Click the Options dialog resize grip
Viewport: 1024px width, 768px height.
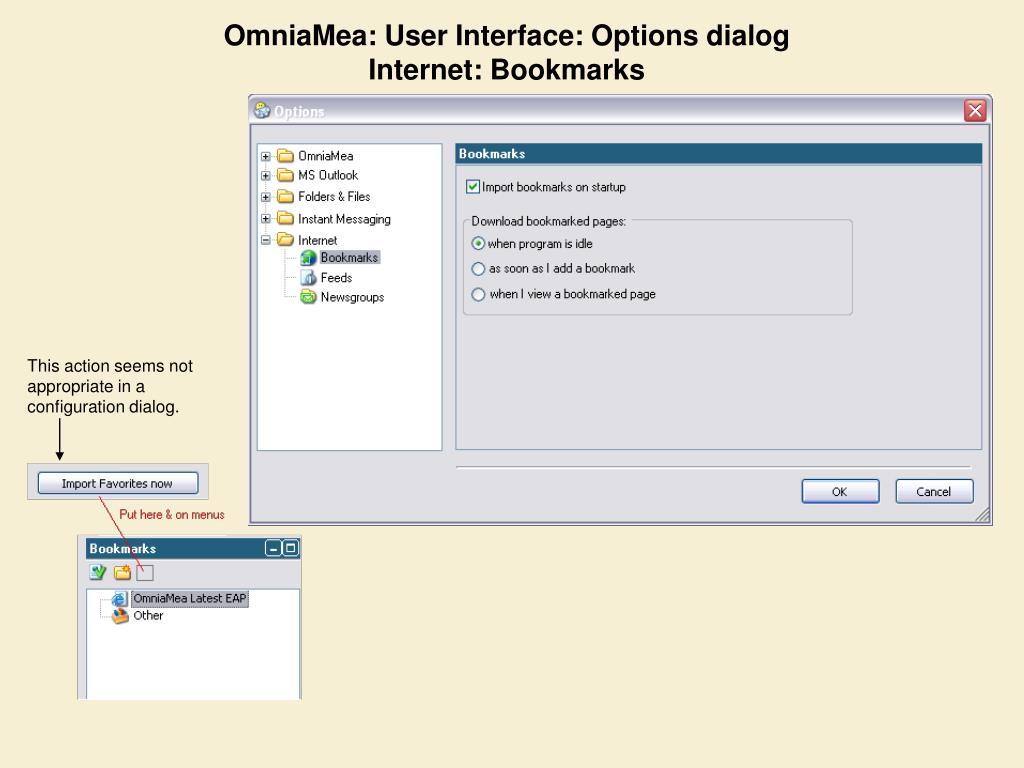pyautogui.click(x=982, y=515)
